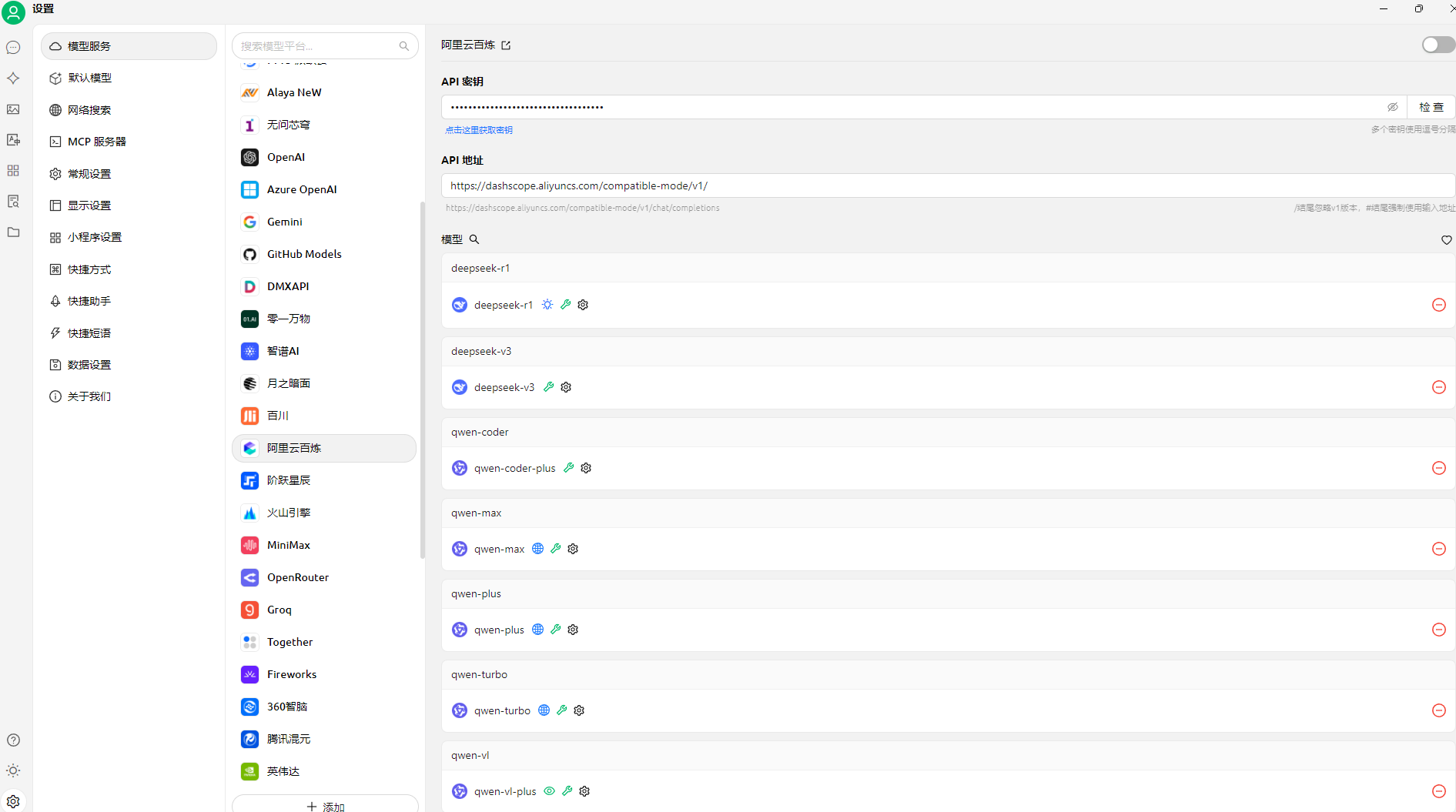Viewport: 1456px width, 812px height.
Task: Select 模型服务 settings menu
Action: coord(129,46)
